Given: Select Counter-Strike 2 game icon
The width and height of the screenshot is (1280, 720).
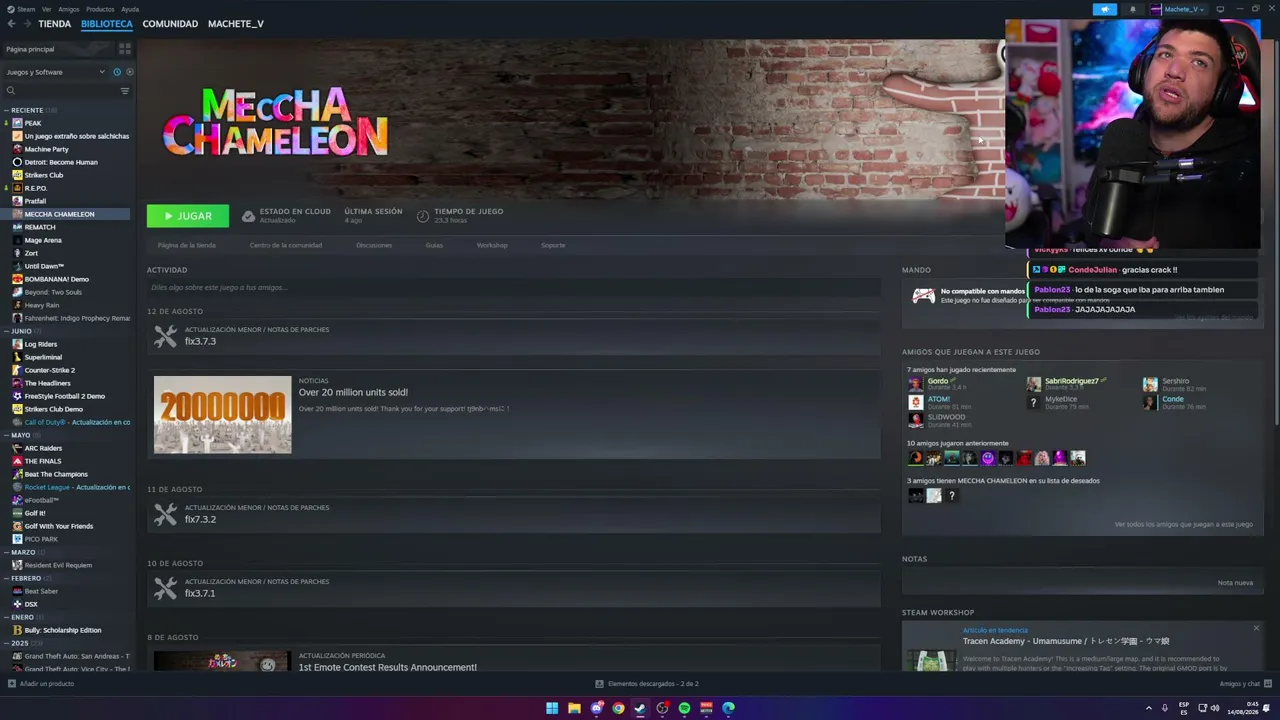Looking at the screenshot, I should tap(17, 370).
